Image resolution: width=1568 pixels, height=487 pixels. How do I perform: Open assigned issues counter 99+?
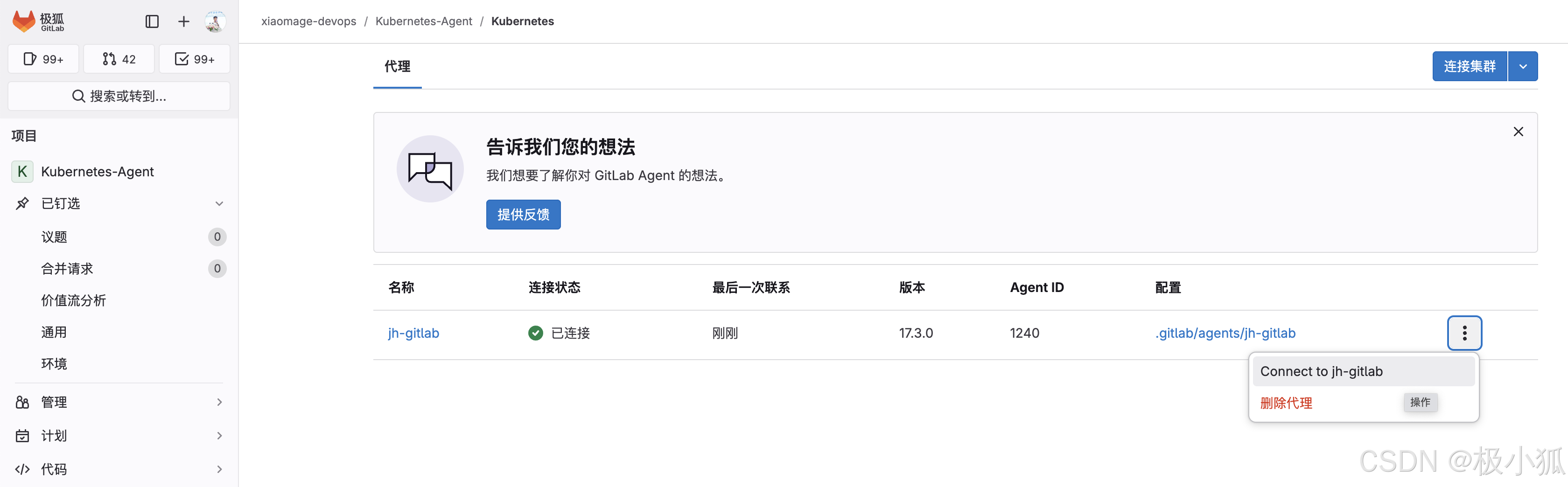pos(43,59)
